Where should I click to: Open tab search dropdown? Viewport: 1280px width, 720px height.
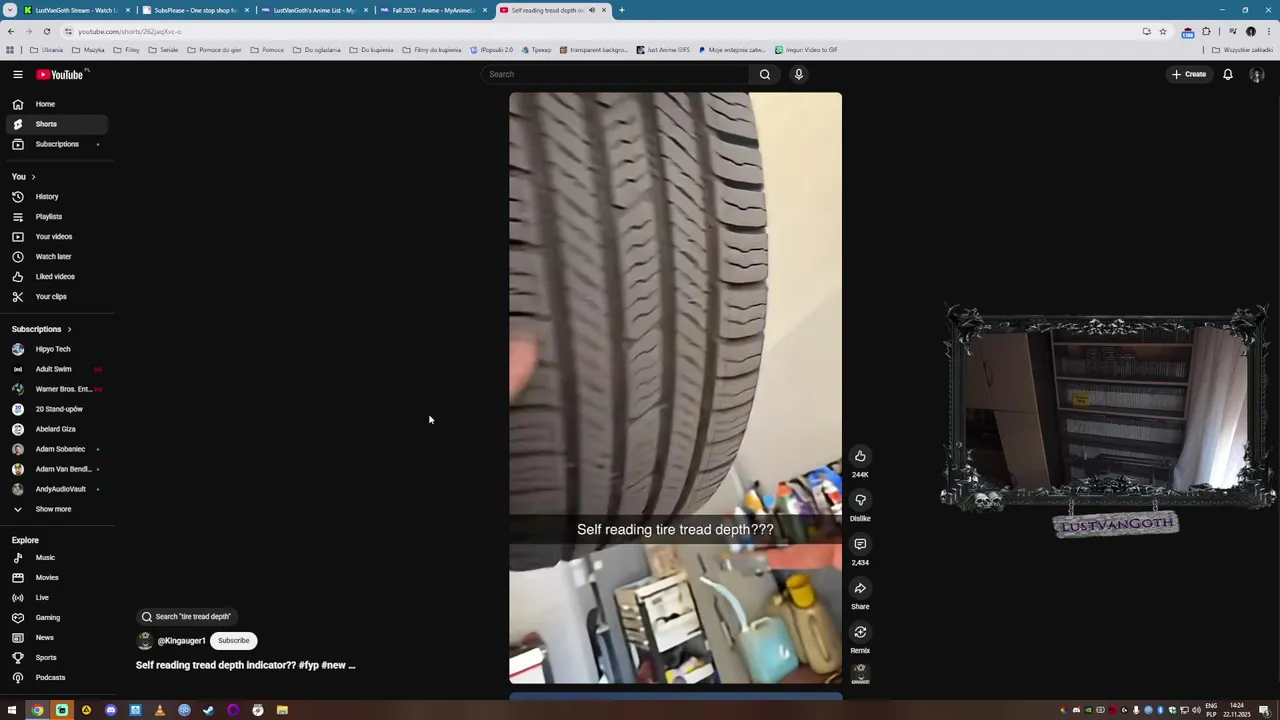[8, 10]
